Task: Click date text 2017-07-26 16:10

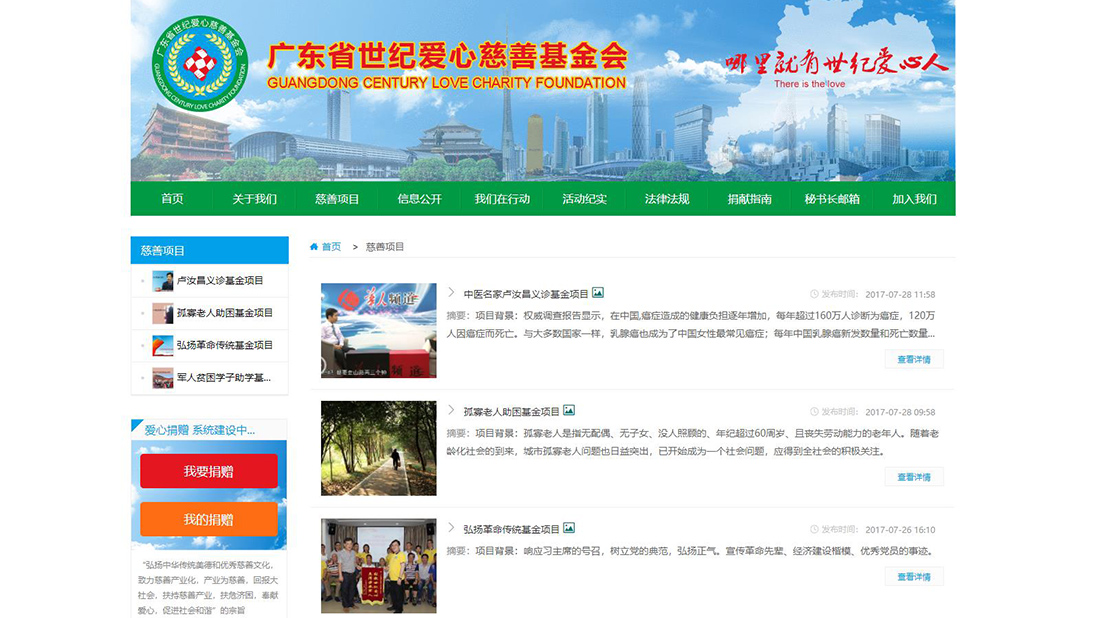Action: point(899,530)
